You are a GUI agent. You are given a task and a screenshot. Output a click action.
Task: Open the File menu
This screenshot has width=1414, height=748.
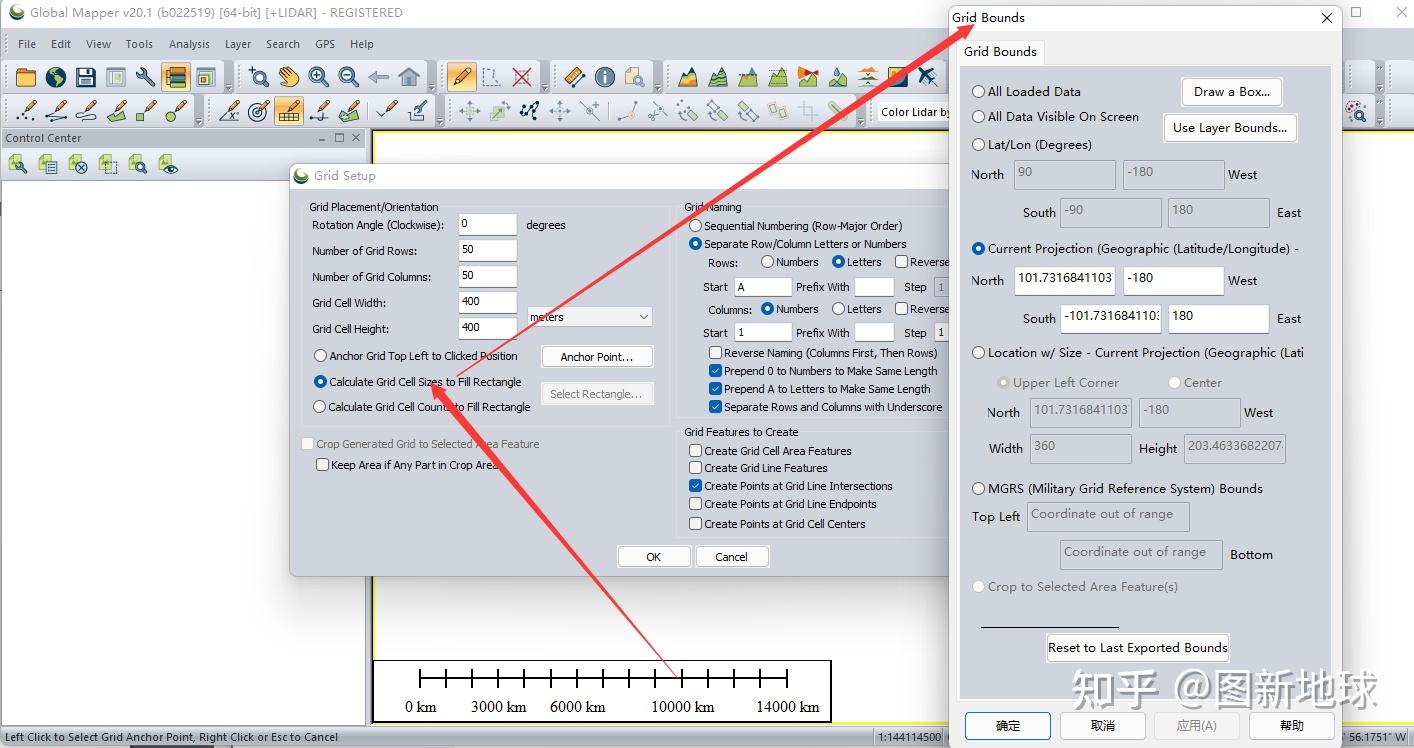(27, 44)
